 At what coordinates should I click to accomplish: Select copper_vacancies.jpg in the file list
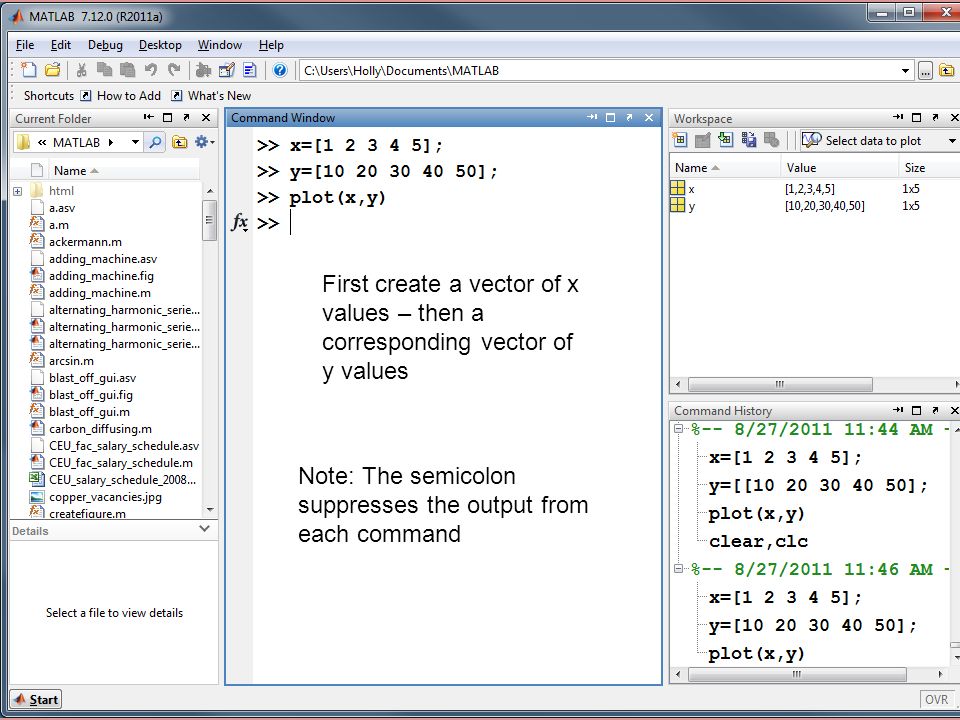click(105, 497)
